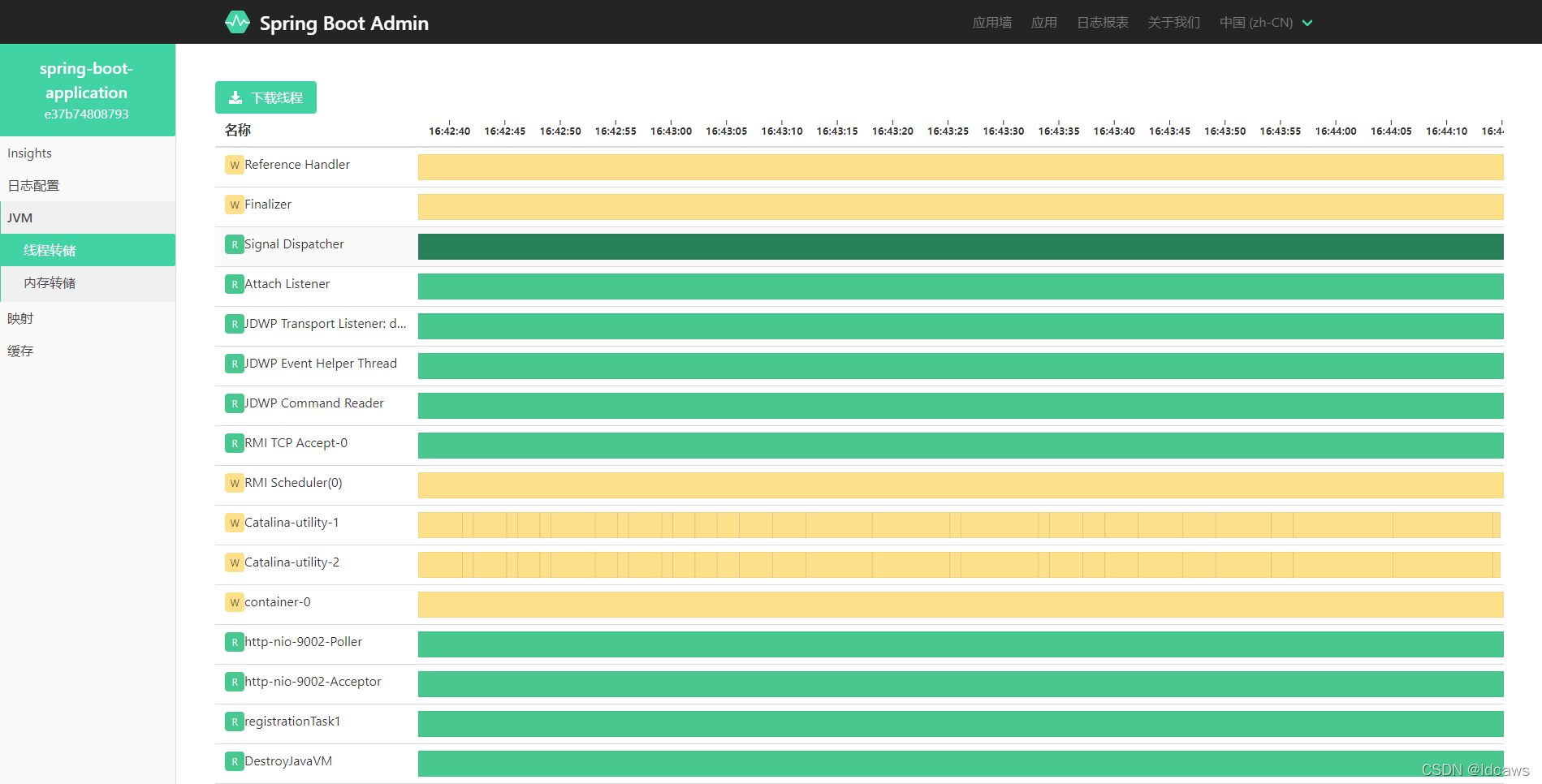Screen dimensions: 1542x784
Task: Click the Catalina-utility-1 segmented timeline bar
Action: pyautogui.click(x=959, y=525)
